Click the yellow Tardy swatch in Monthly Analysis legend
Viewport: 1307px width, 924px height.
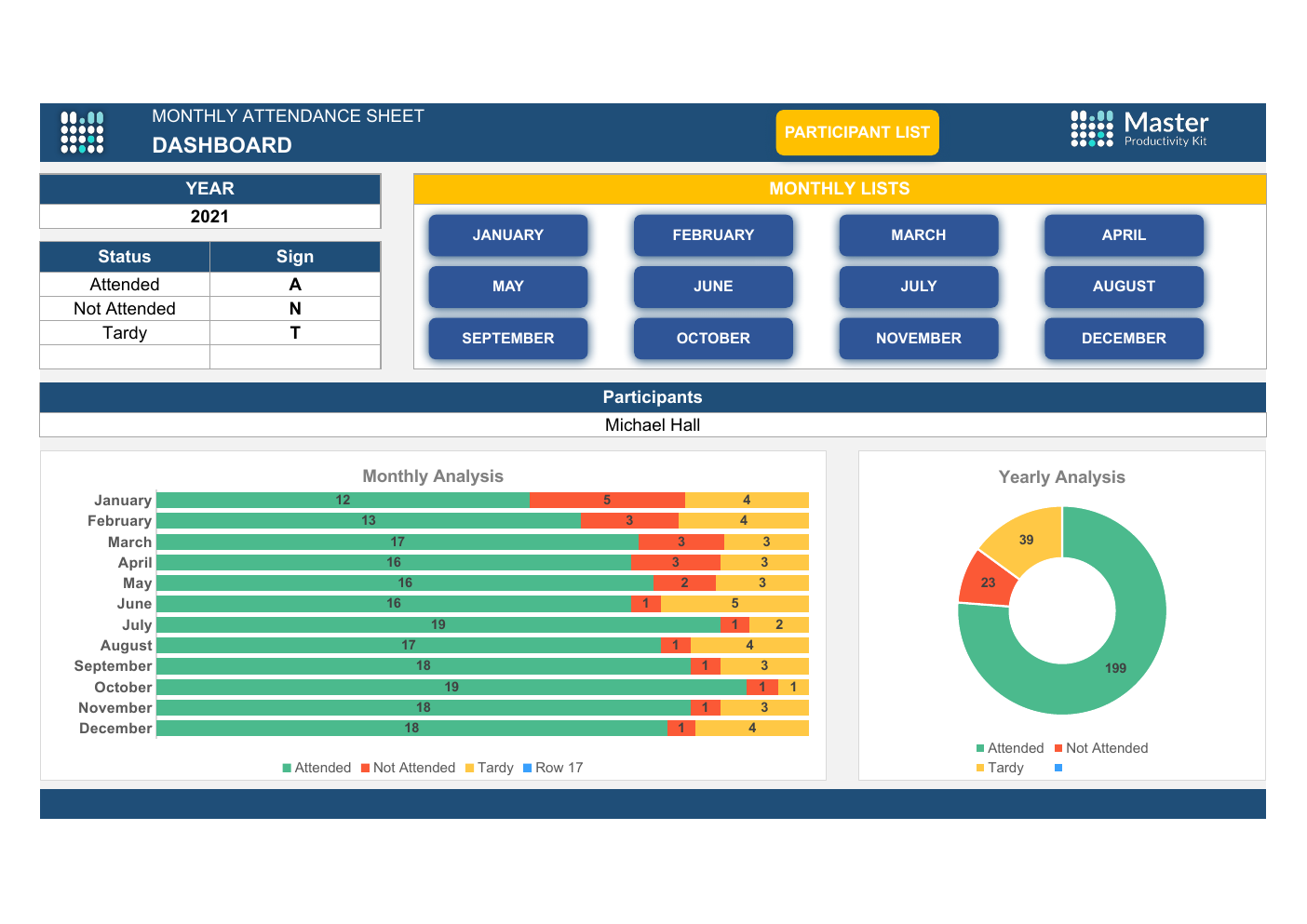(470, 768)
